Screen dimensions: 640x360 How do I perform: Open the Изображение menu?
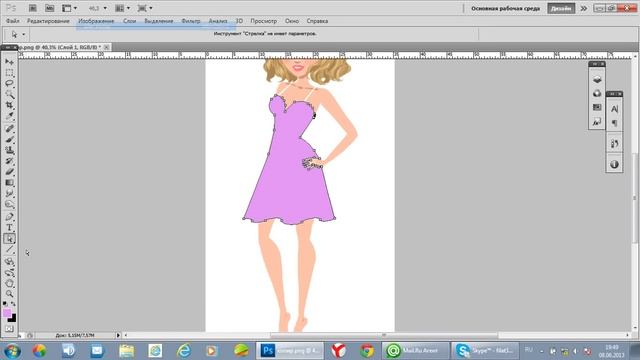click(x=96, y=21)
